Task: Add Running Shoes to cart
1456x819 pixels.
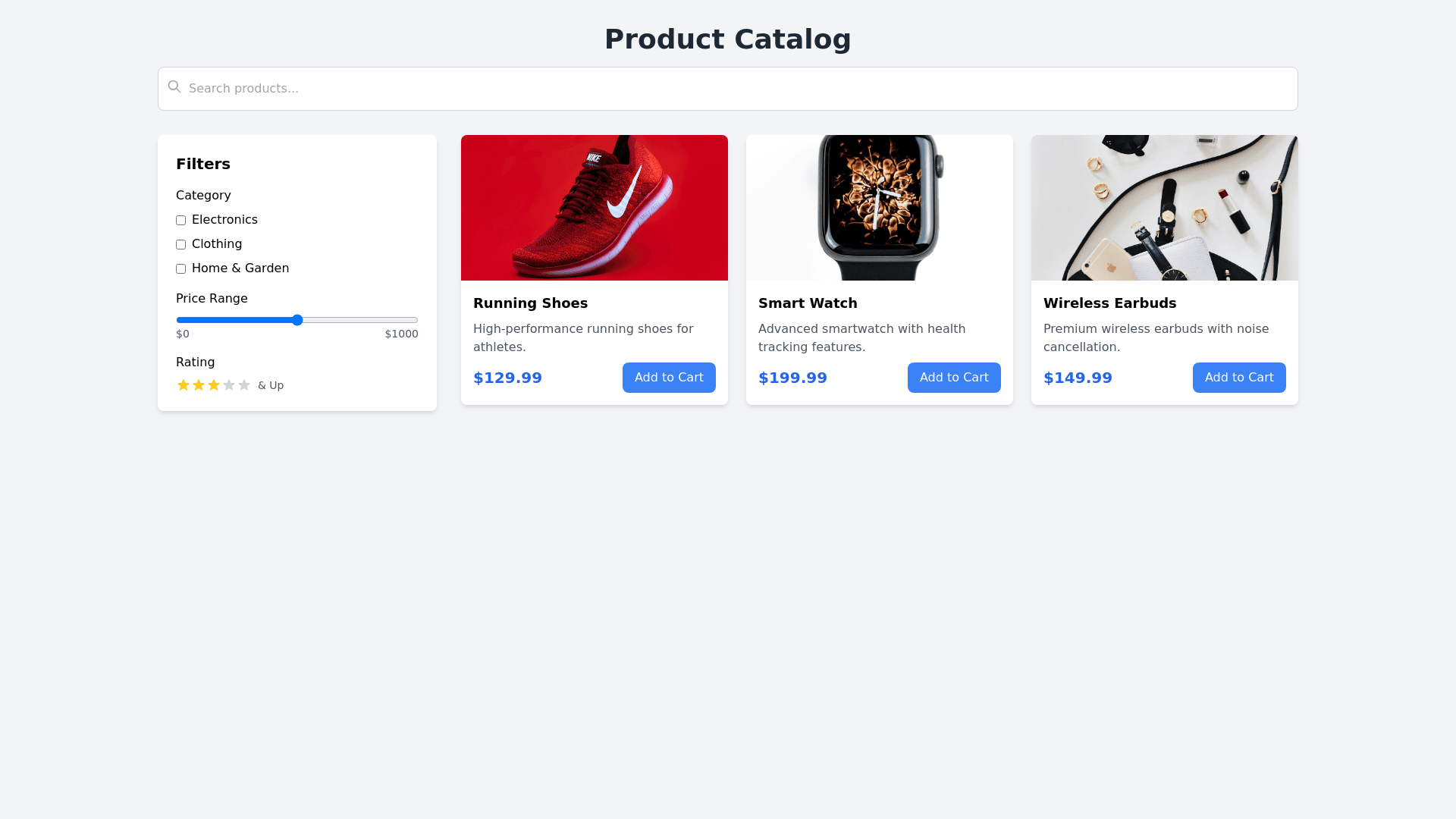Action: (x=669, y=378)
